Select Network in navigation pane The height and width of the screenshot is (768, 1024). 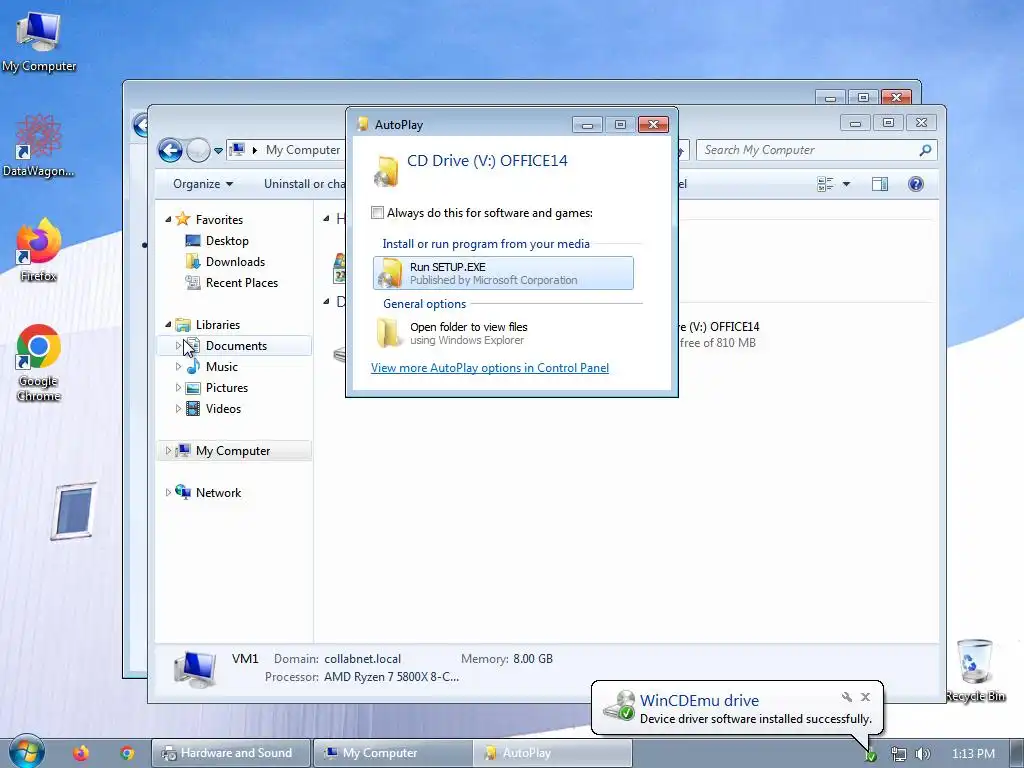(x=218, y=493)
